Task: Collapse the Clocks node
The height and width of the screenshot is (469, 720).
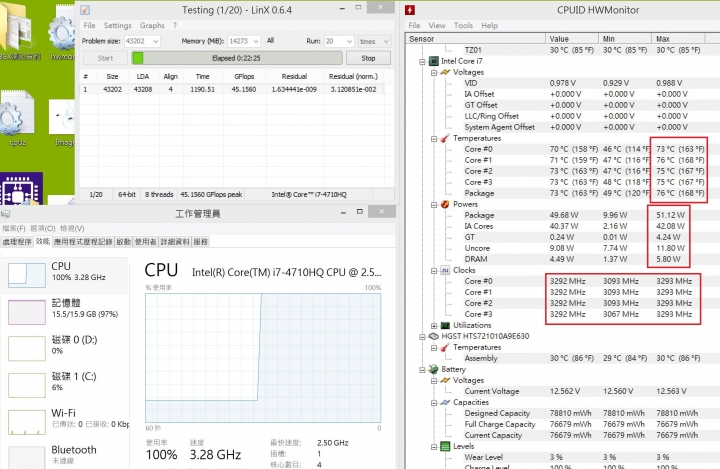Action: click(x=434, y=271)
